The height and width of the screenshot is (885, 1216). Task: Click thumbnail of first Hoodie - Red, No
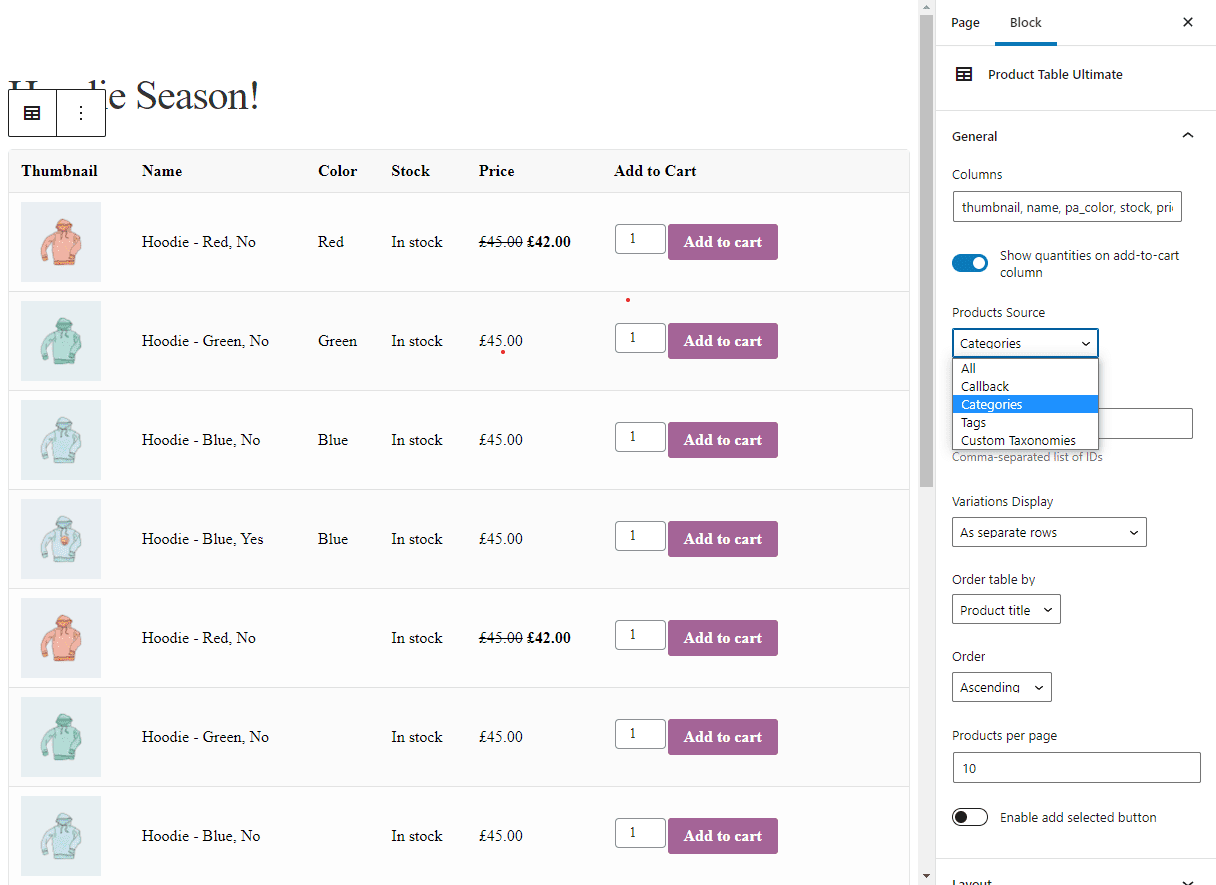(x=61, y=242)
